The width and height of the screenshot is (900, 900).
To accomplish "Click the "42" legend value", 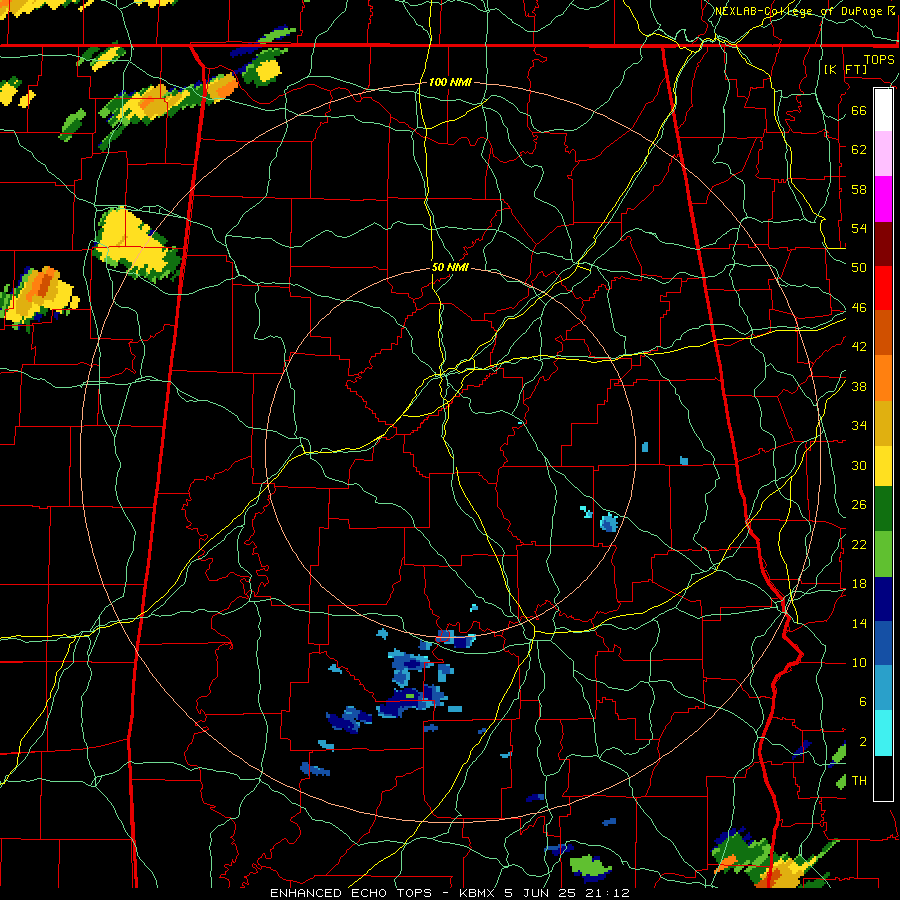I will tap(859, 347).
